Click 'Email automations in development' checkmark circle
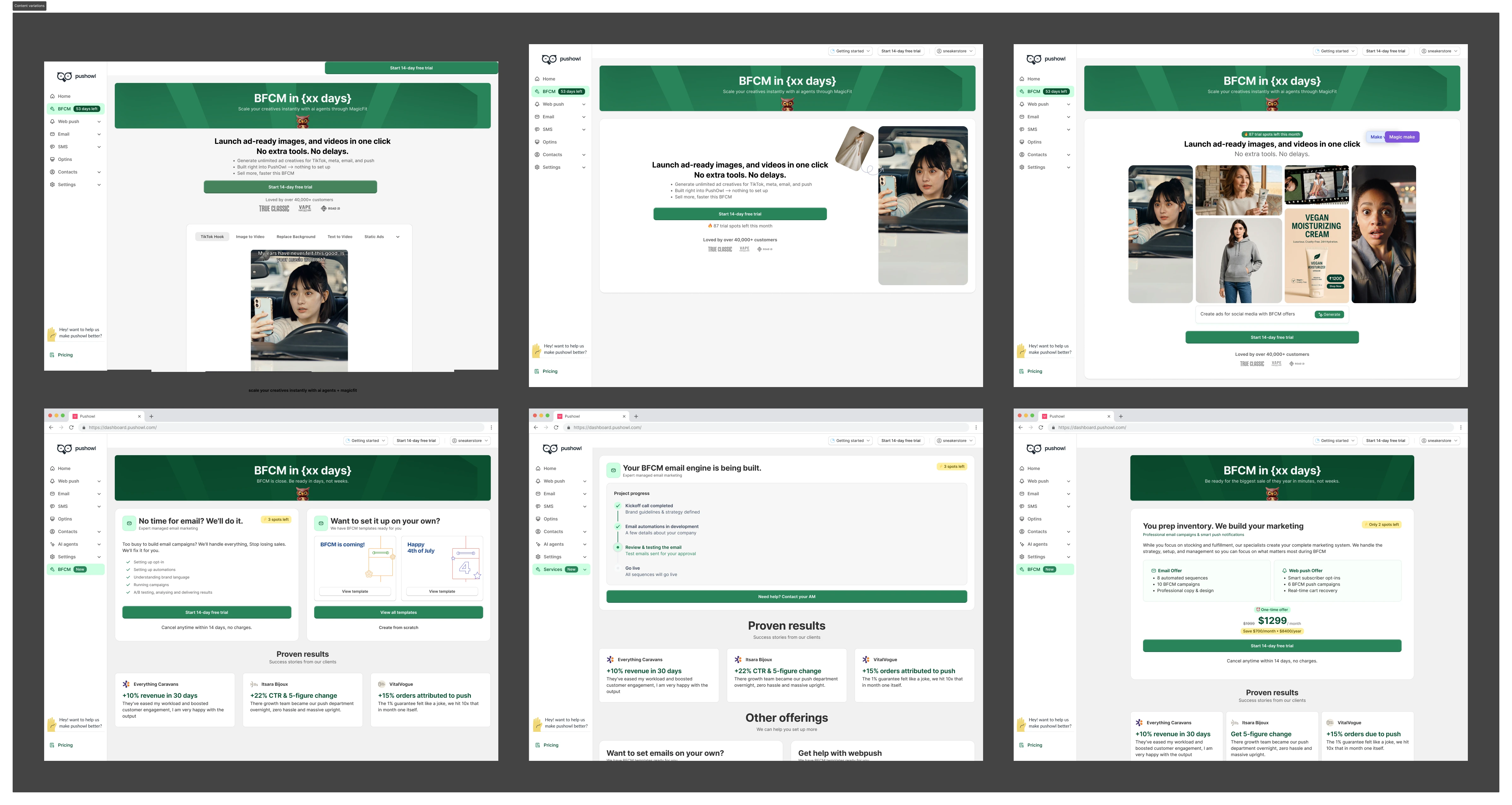1512x805 pixels. point(618,527)
